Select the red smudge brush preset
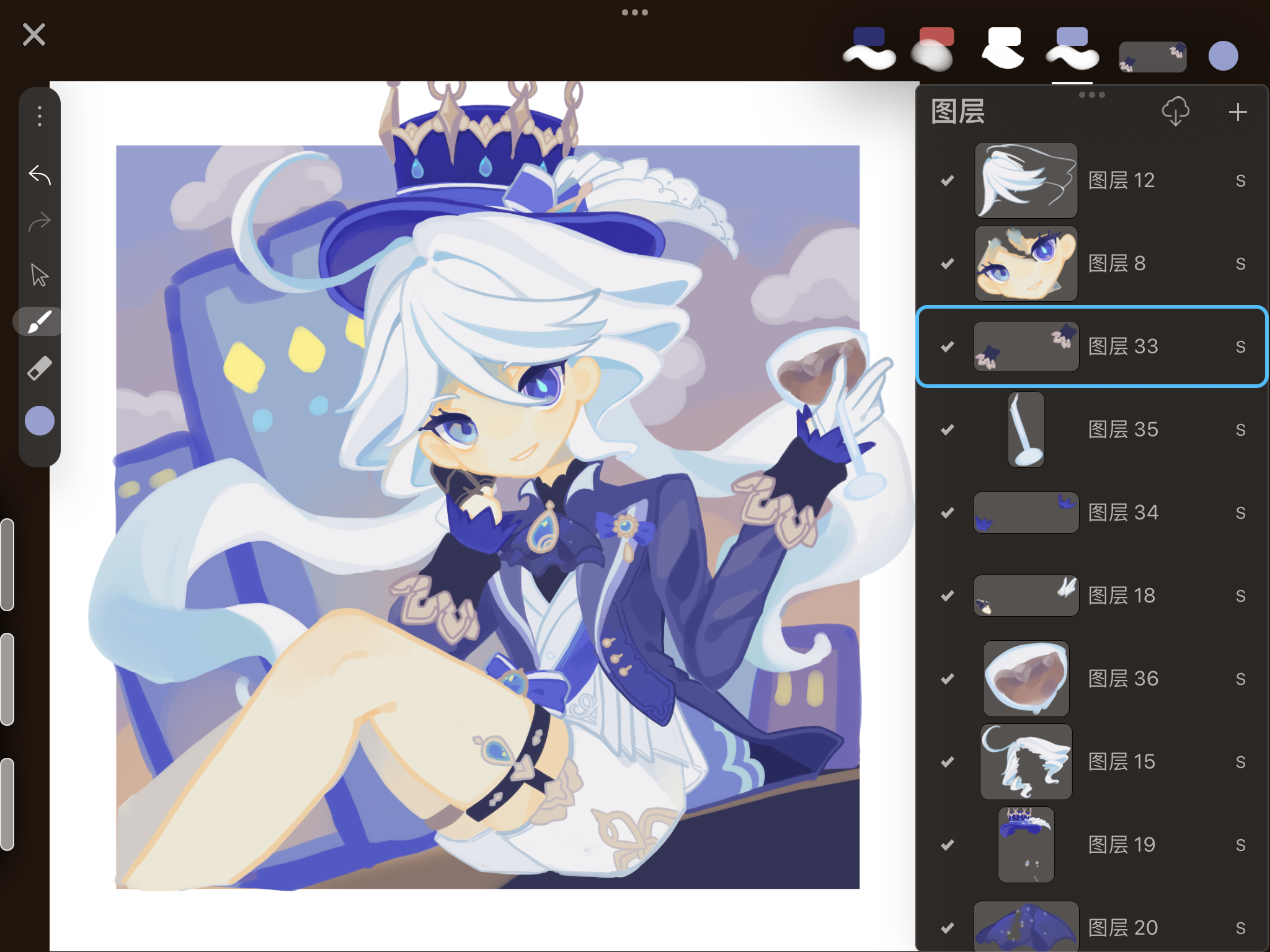Image resolution: width=1270 pixels, height=952 pixels. coord(933,48)
